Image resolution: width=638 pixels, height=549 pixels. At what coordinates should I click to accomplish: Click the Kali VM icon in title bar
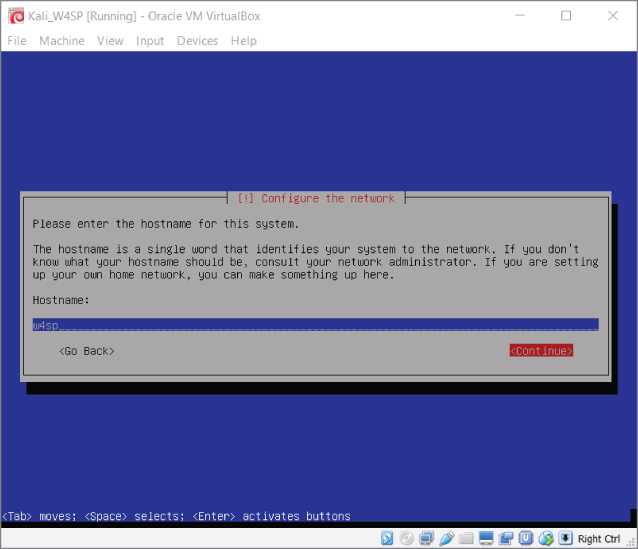[x=16, y=16]
